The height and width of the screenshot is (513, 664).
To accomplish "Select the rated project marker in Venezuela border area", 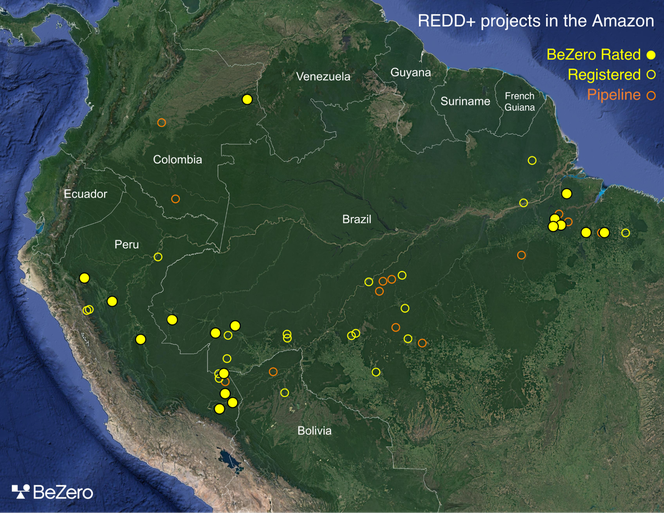I will [247, 100].
